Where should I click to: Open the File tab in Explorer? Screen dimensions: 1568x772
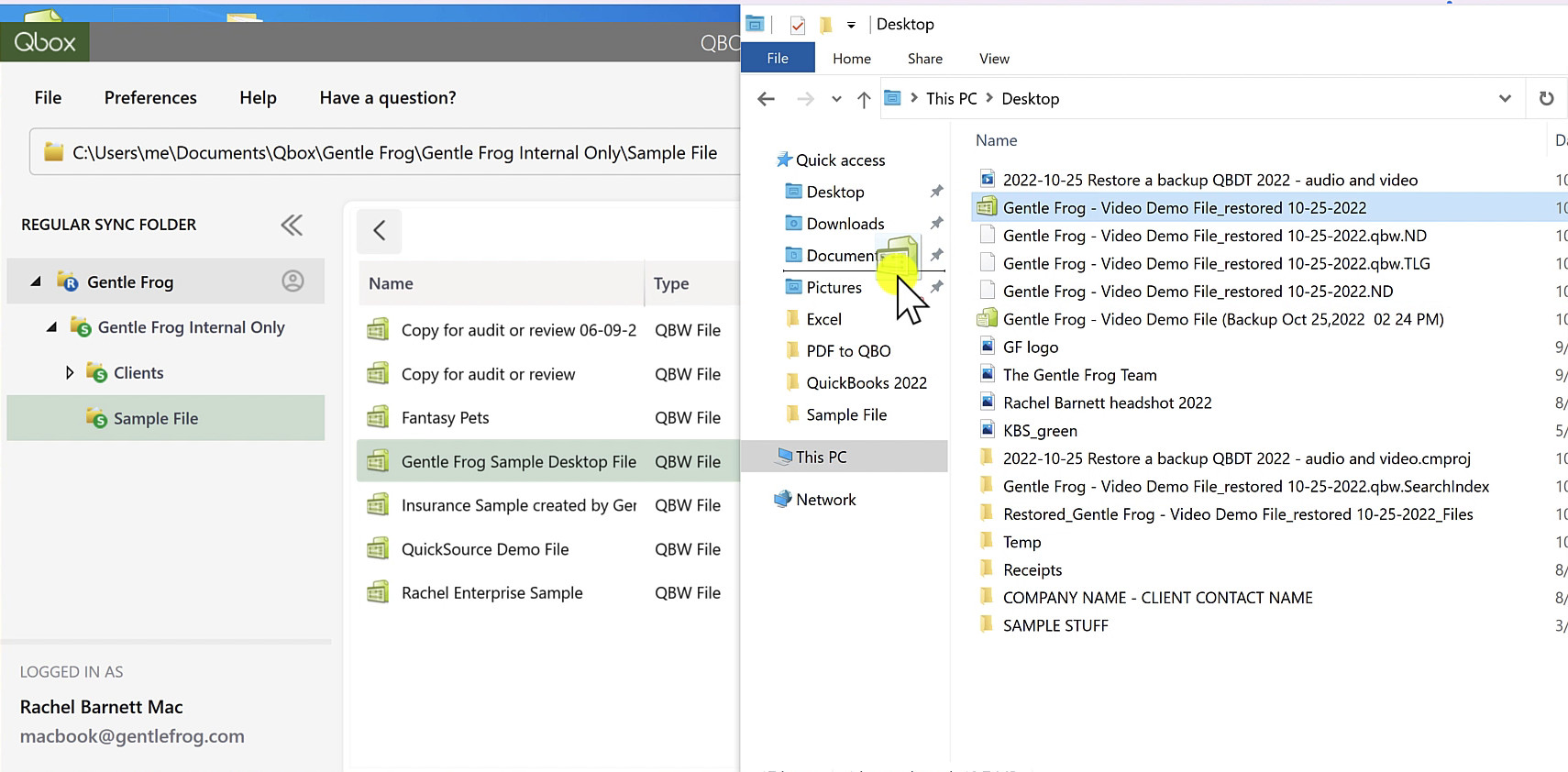(778, 58)
